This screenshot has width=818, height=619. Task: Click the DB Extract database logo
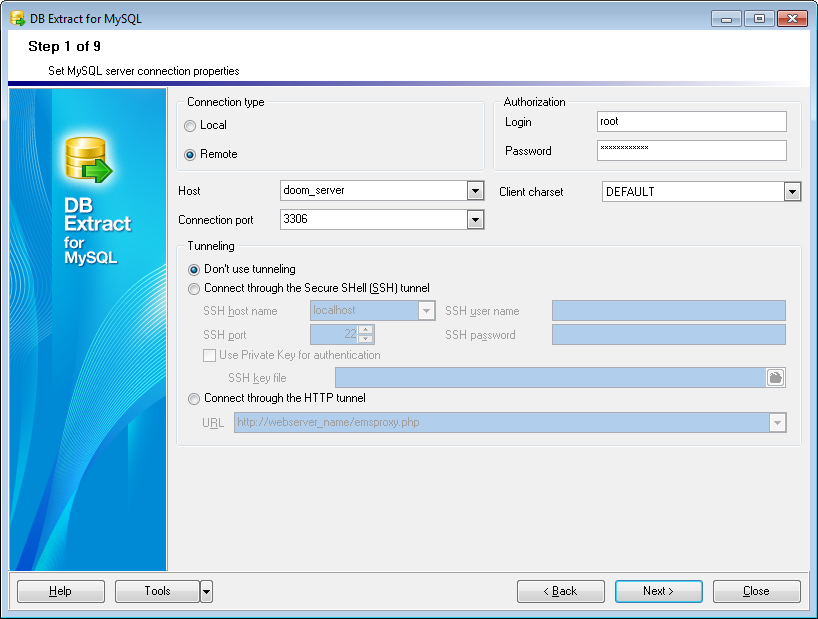(87, 160)
